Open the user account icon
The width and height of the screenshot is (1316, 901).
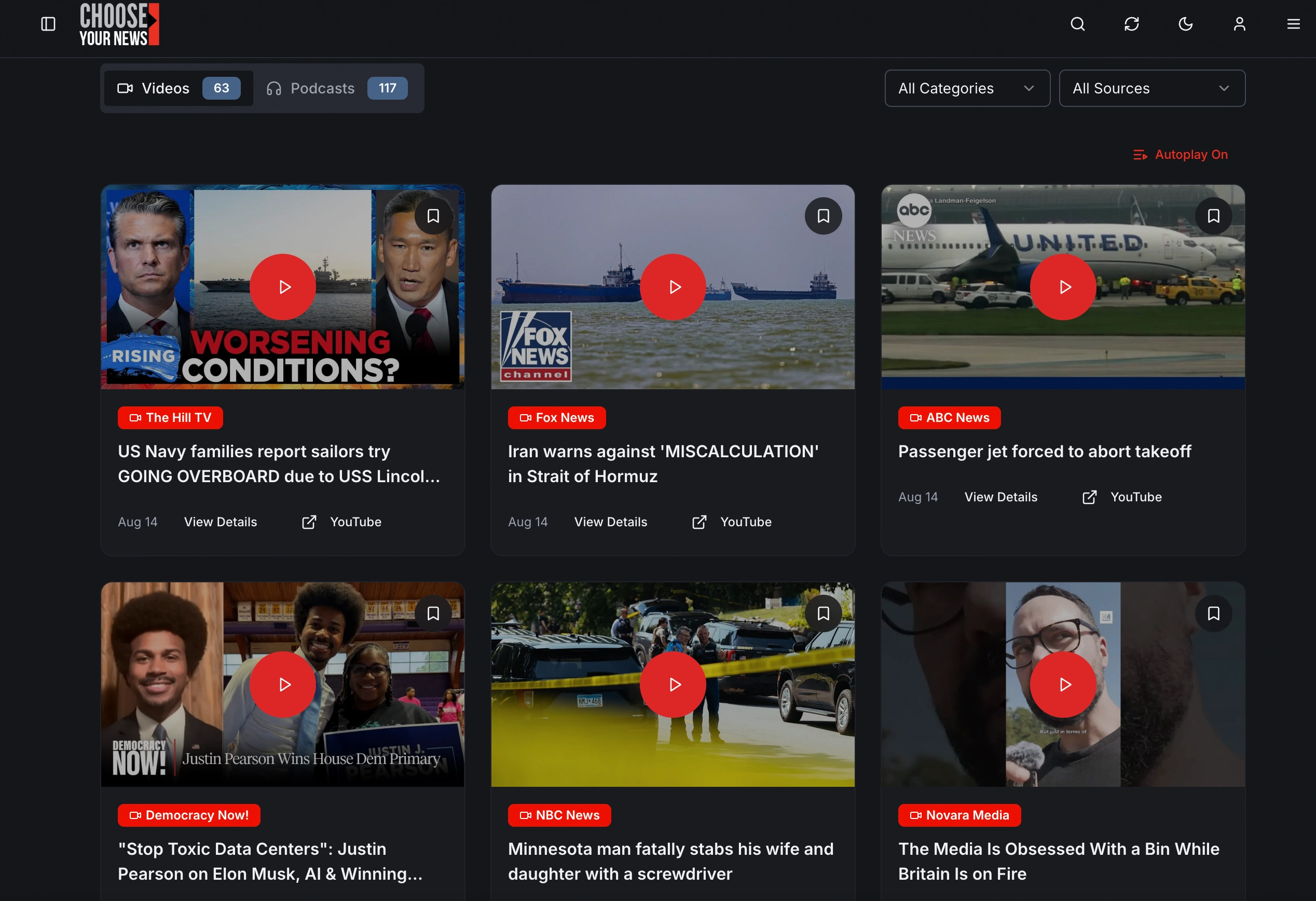tap(1240, 24)
